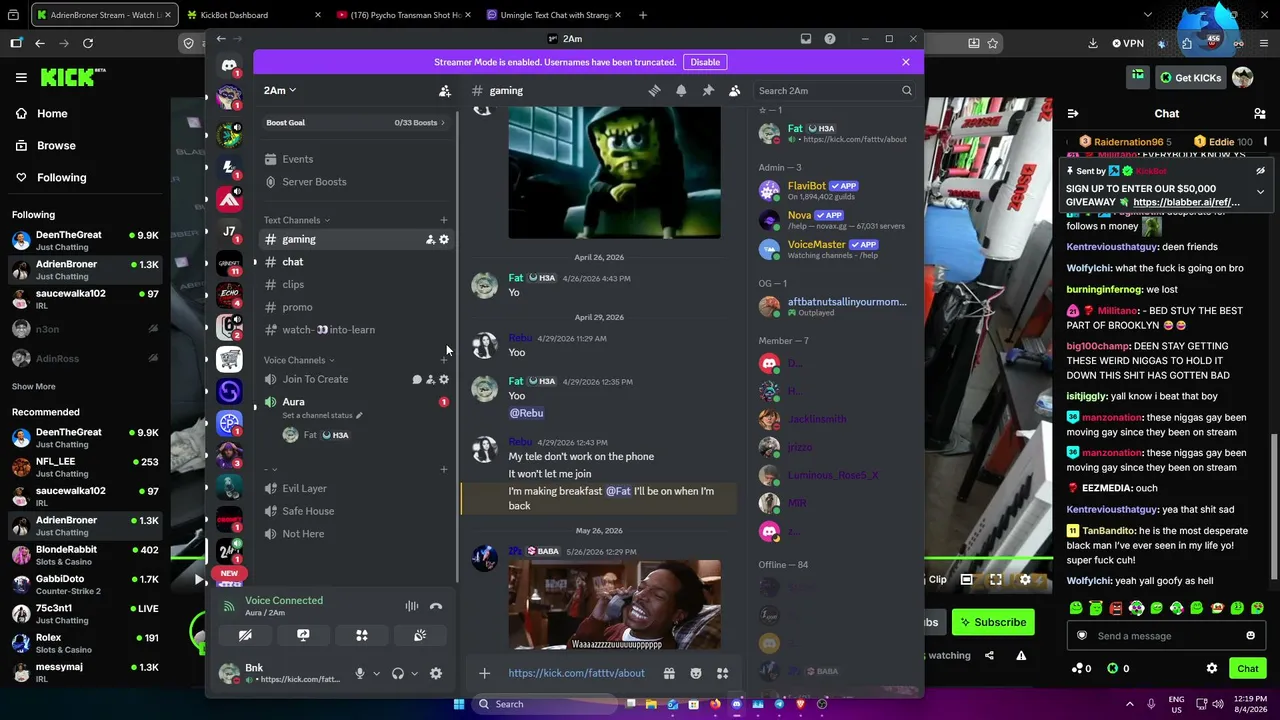1280x720 pixels.
Task: Switch to the KickBot Dashboard browser tab
Action: coord(253,15)
